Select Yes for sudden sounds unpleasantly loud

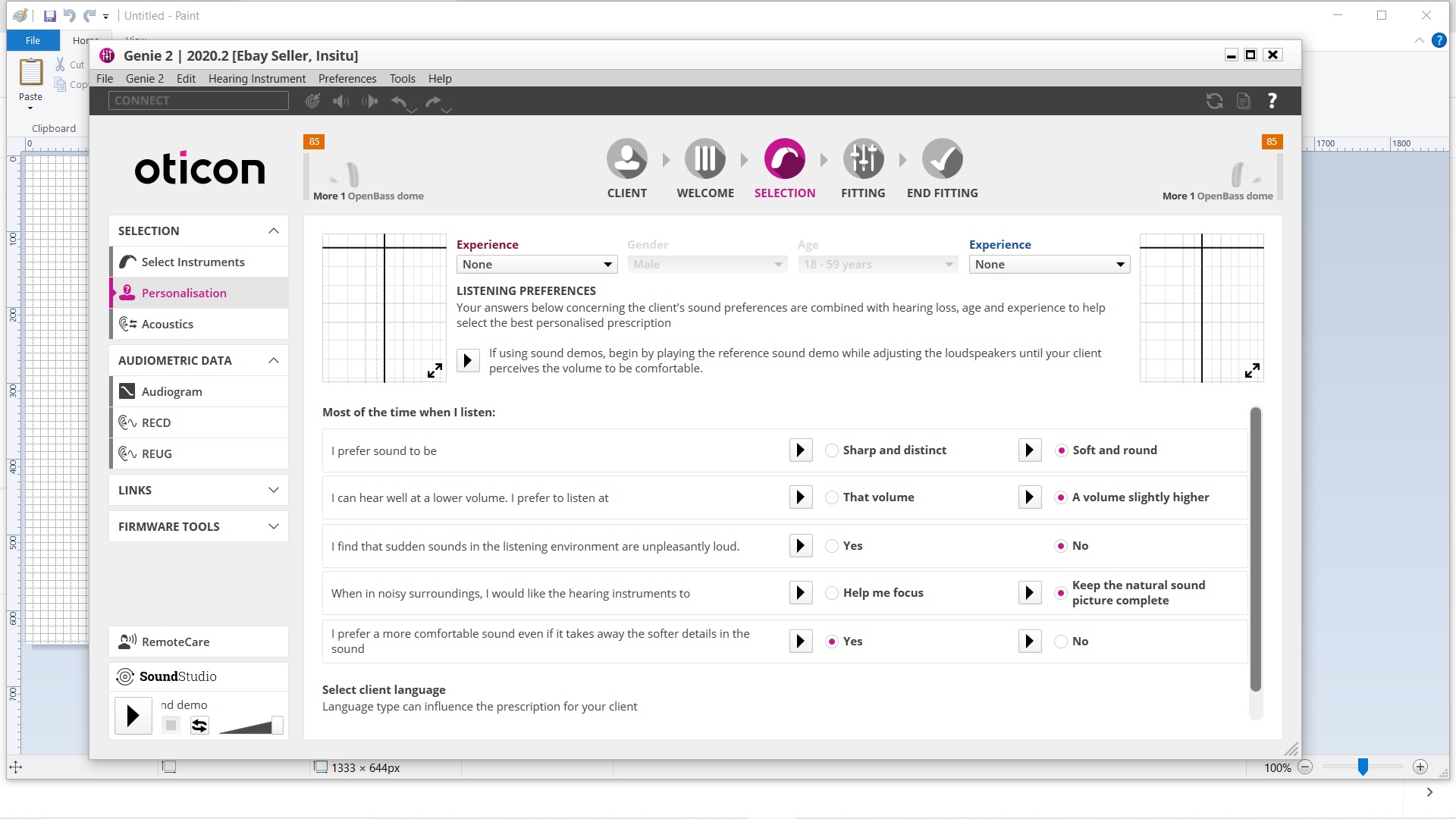tap(832, 546)
